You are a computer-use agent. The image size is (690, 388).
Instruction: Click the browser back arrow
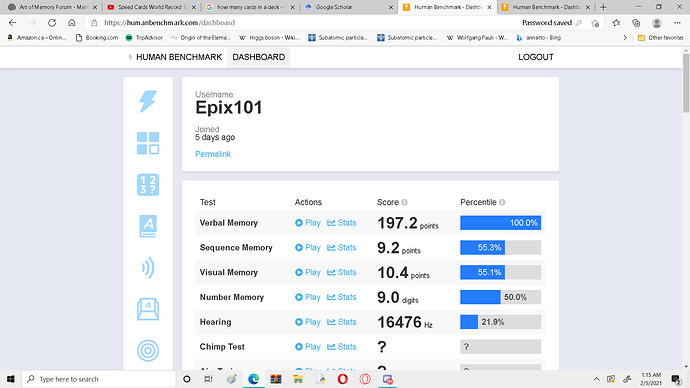tap(12, 23)
